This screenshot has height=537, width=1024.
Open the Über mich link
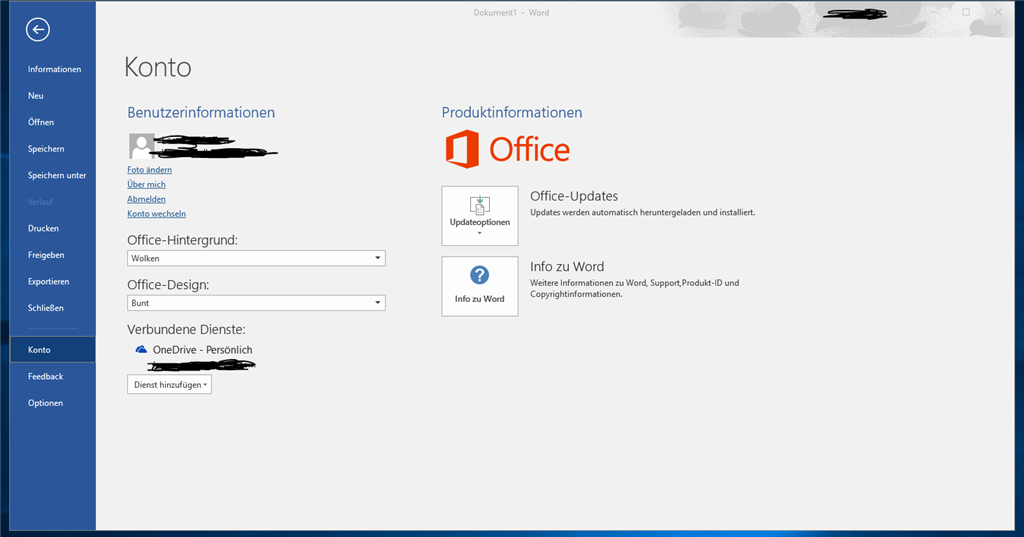pos(146,184)
